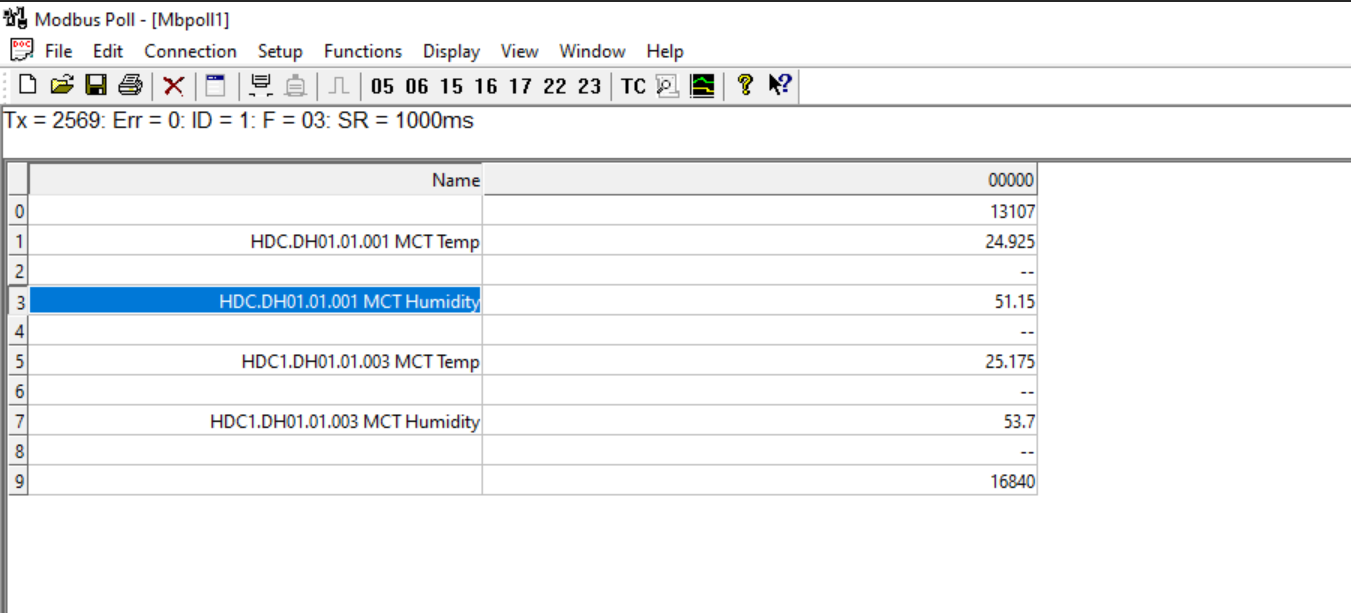1351x613 pixels.
Task: Open the communication traffic log icon
Action: pos(667,86)
